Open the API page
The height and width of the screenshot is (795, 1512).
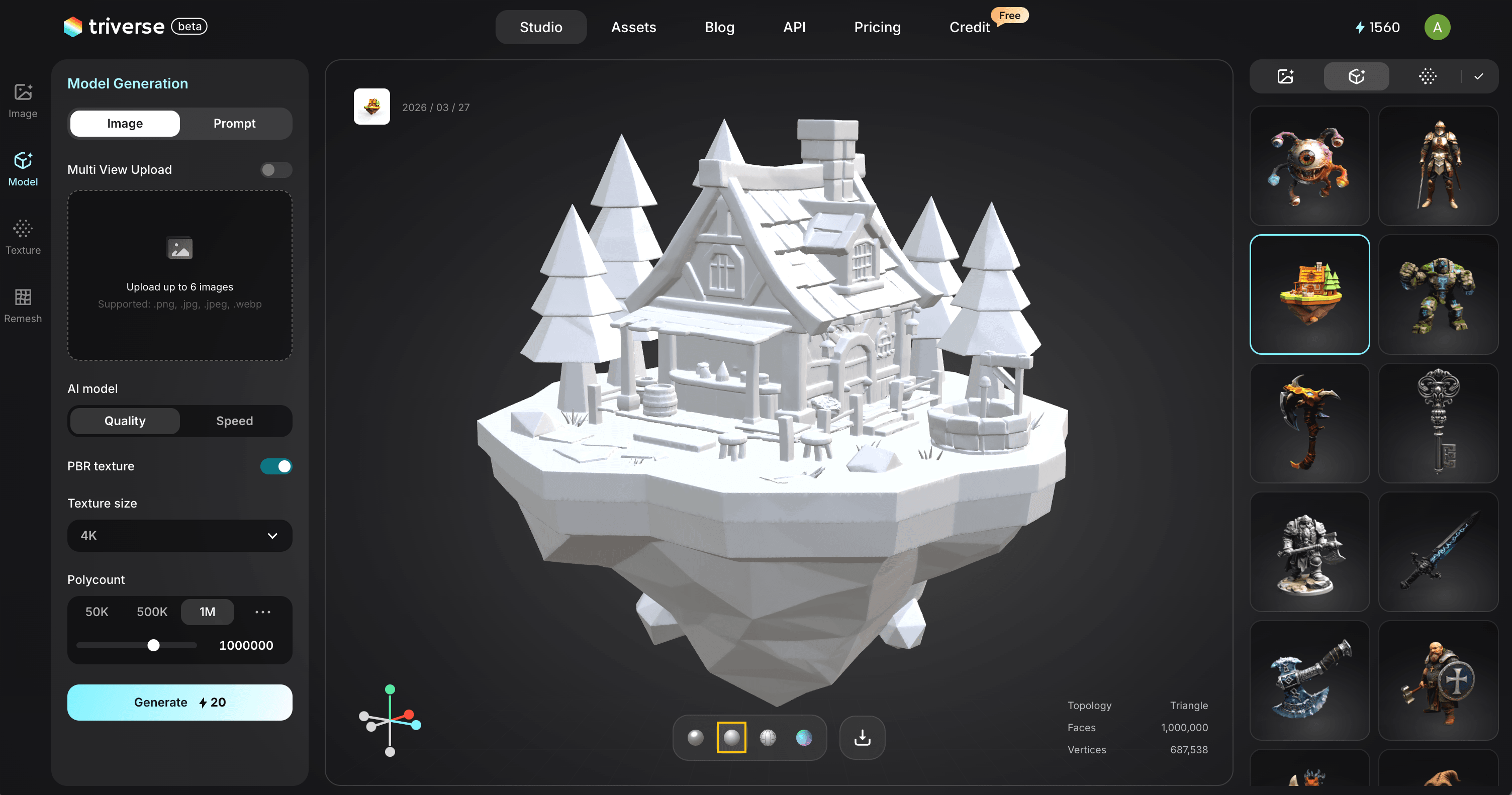794,27
